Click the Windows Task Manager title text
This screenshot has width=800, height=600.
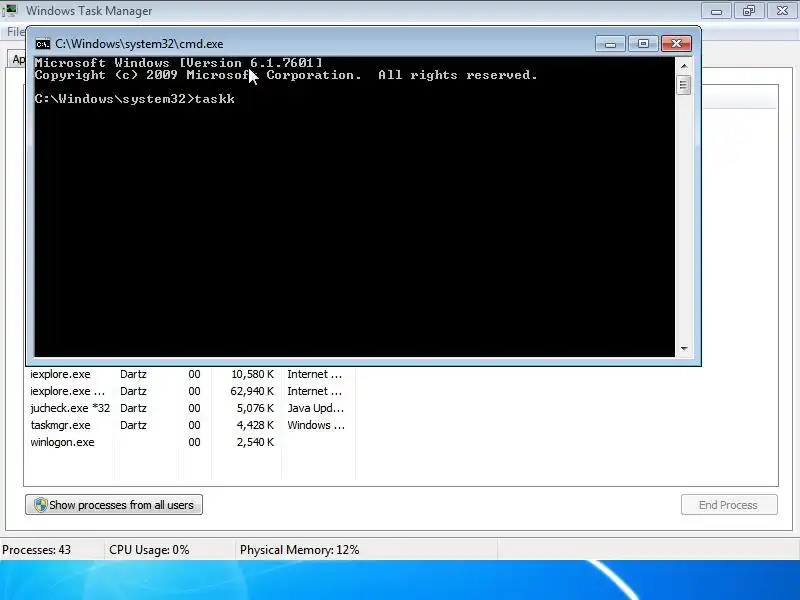coord(89,11)
